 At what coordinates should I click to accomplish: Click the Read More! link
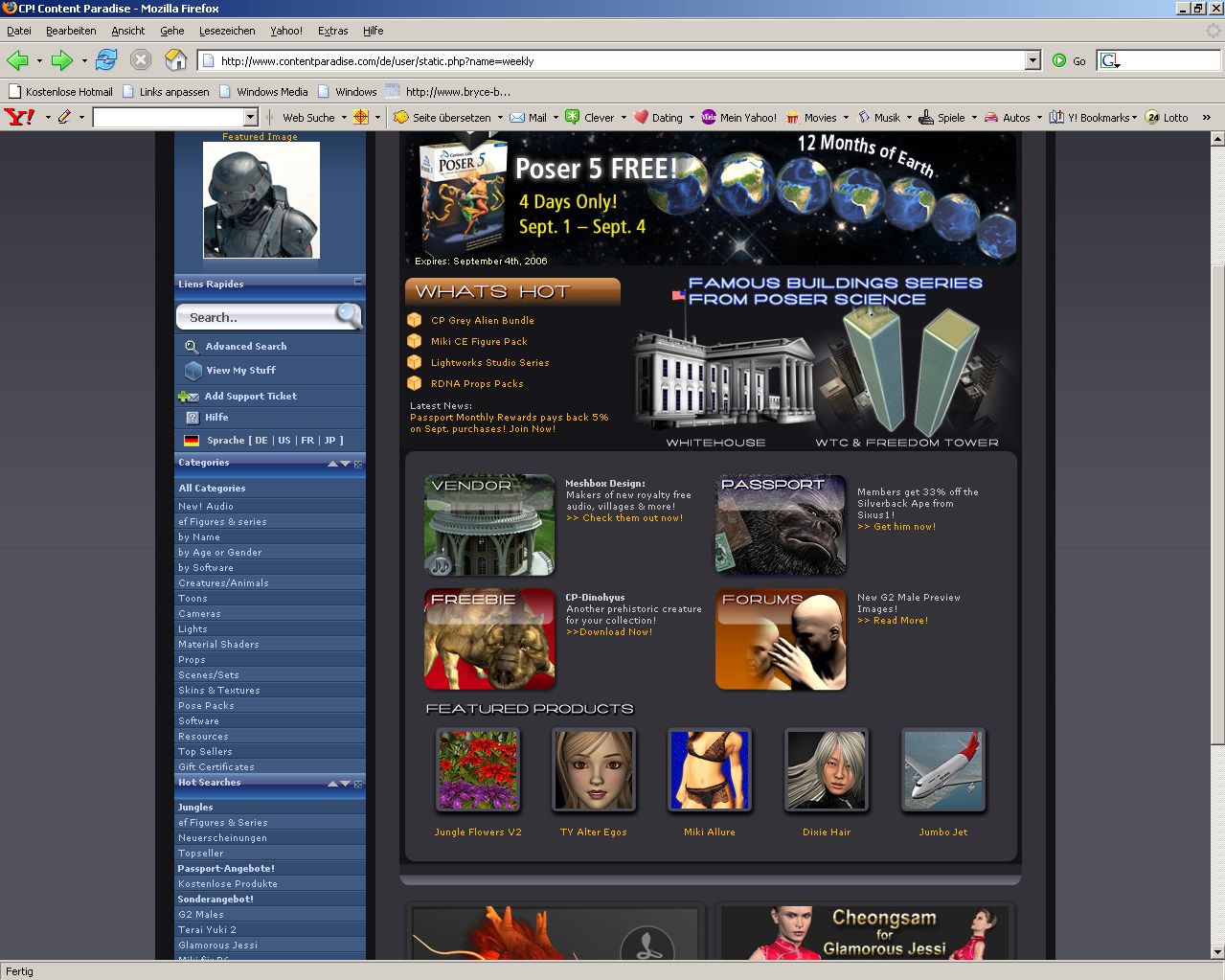click(893, 621)
